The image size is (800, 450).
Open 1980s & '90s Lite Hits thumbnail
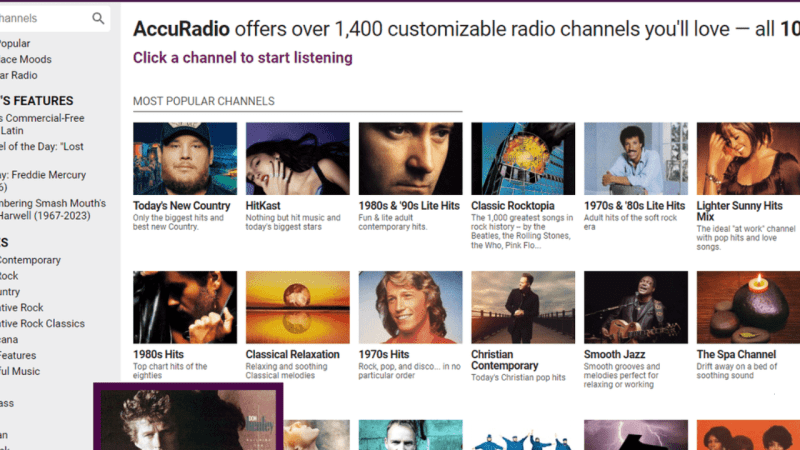point(410,158)
